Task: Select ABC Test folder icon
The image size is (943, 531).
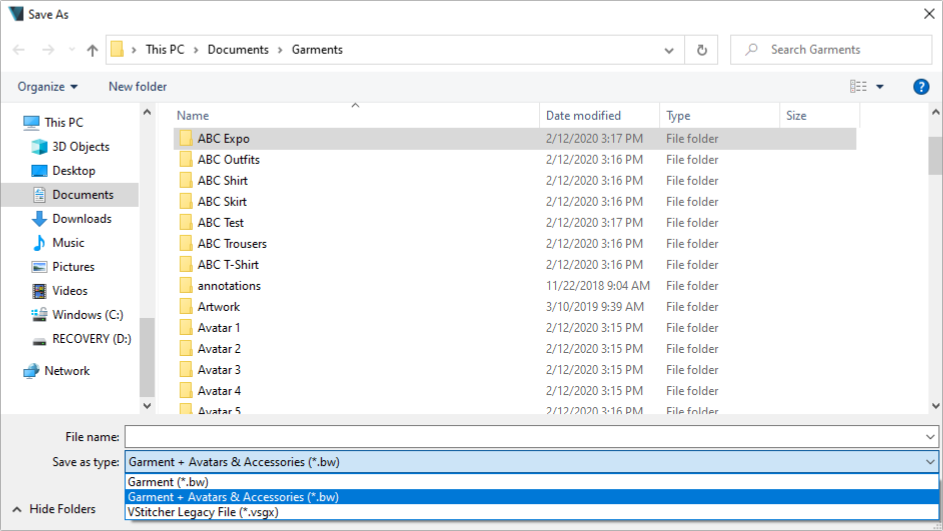Action: [x=186, y=223]
